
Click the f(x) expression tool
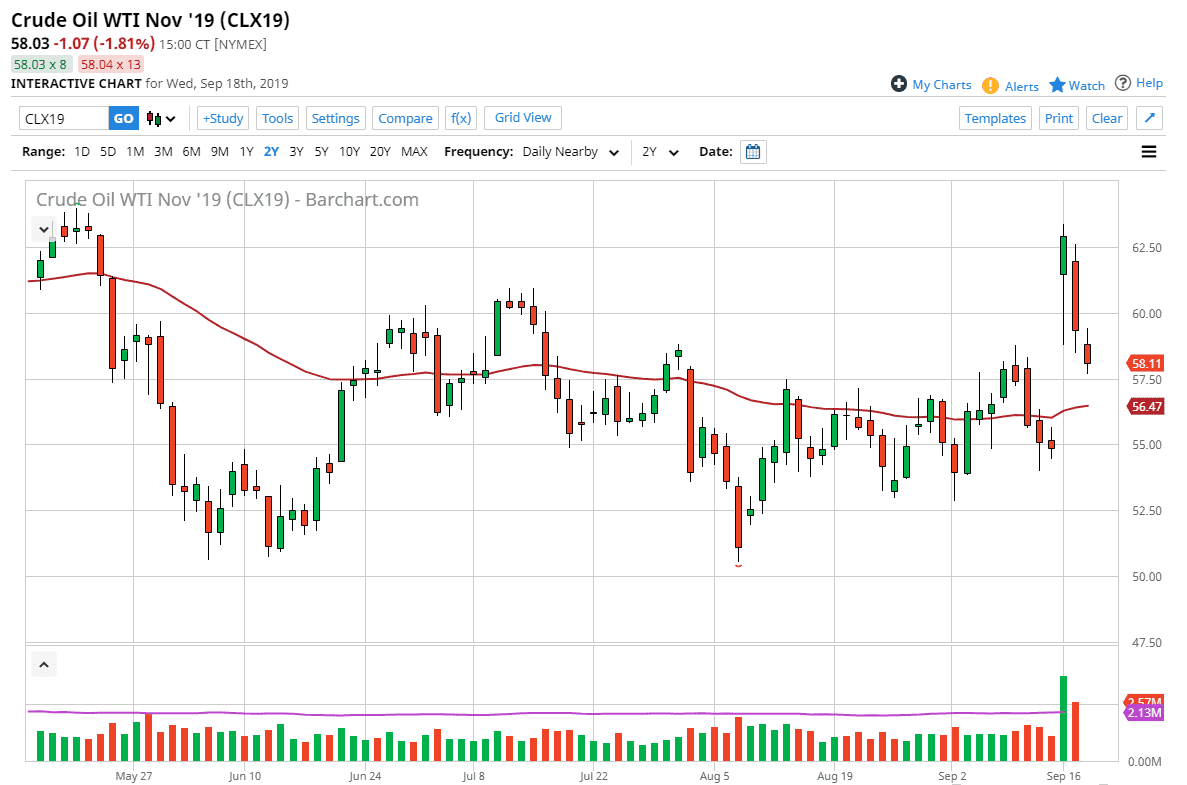460,118
